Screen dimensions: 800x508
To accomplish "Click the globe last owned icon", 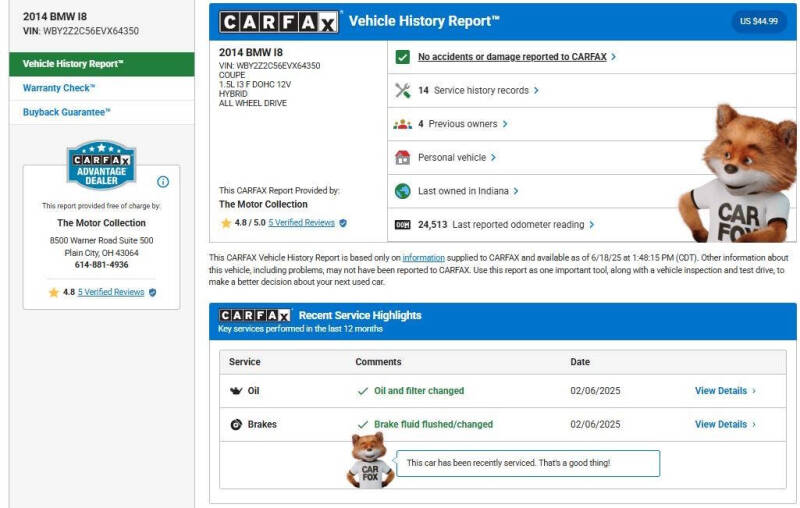I will [x=403, y=191].
